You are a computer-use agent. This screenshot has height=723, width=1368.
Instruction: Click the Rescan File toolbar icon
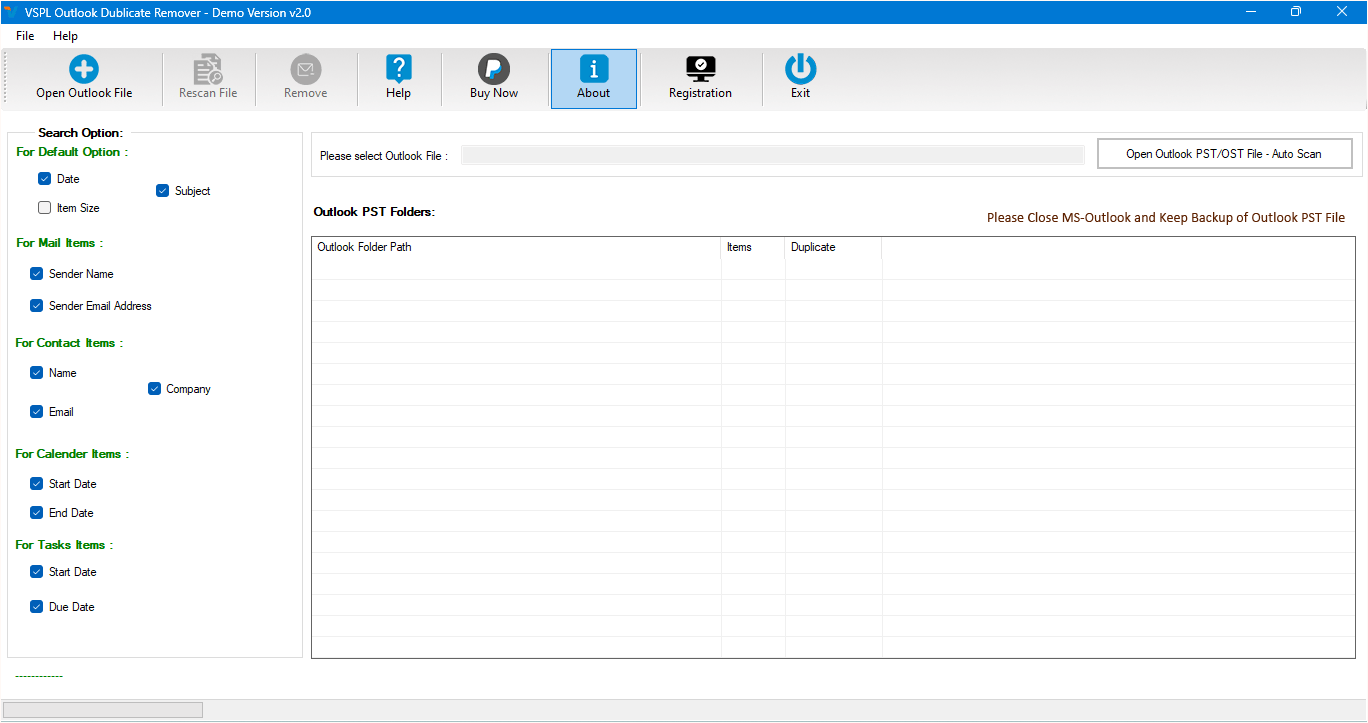[208, 69]
